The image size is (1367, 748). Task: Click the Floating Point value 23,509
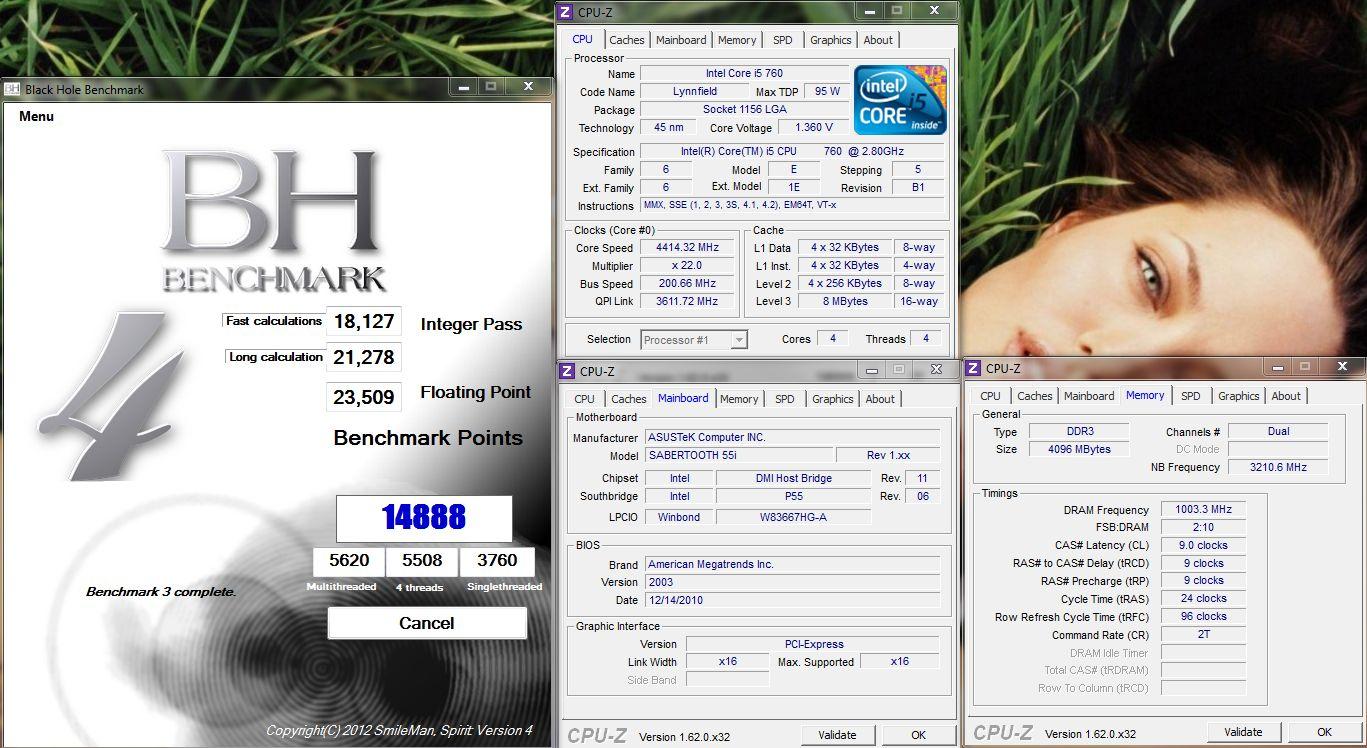(364, 397)
